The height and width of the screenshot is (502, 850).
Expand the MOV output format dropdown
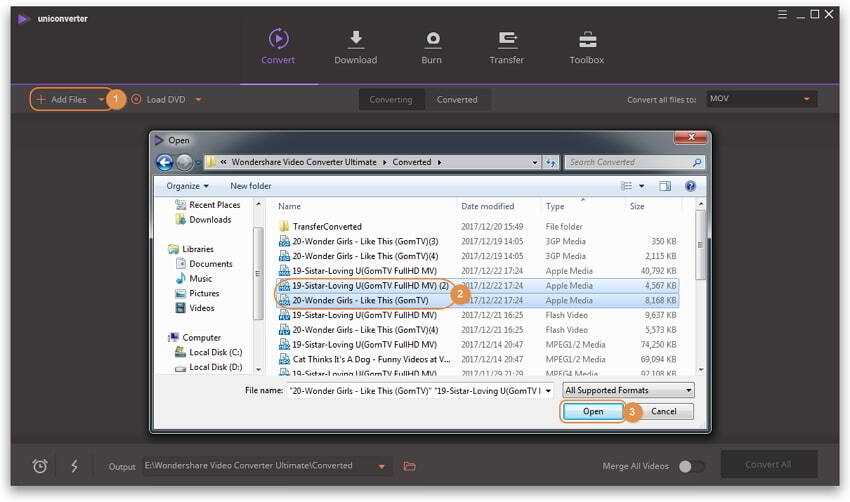click(x=762, y=99)
